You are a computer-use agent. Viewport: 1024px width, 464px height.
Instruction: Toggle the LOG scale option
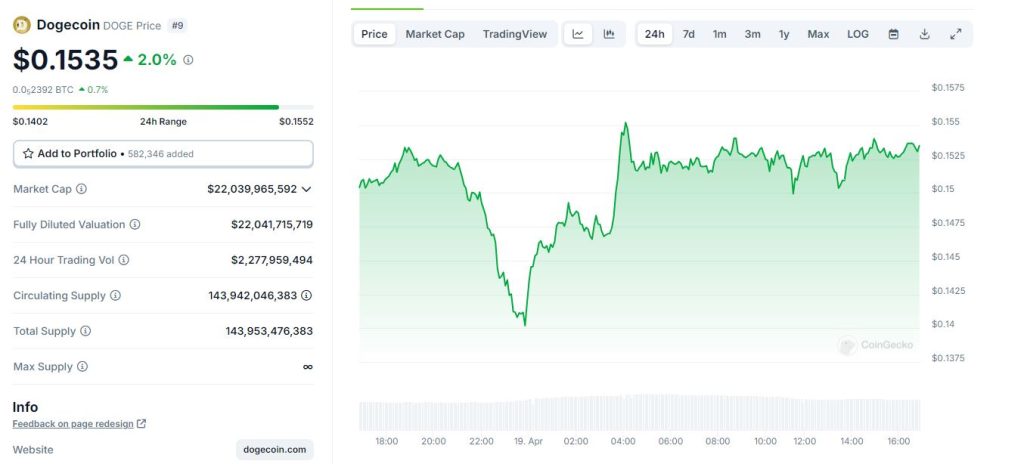click(x=858, y=34)
